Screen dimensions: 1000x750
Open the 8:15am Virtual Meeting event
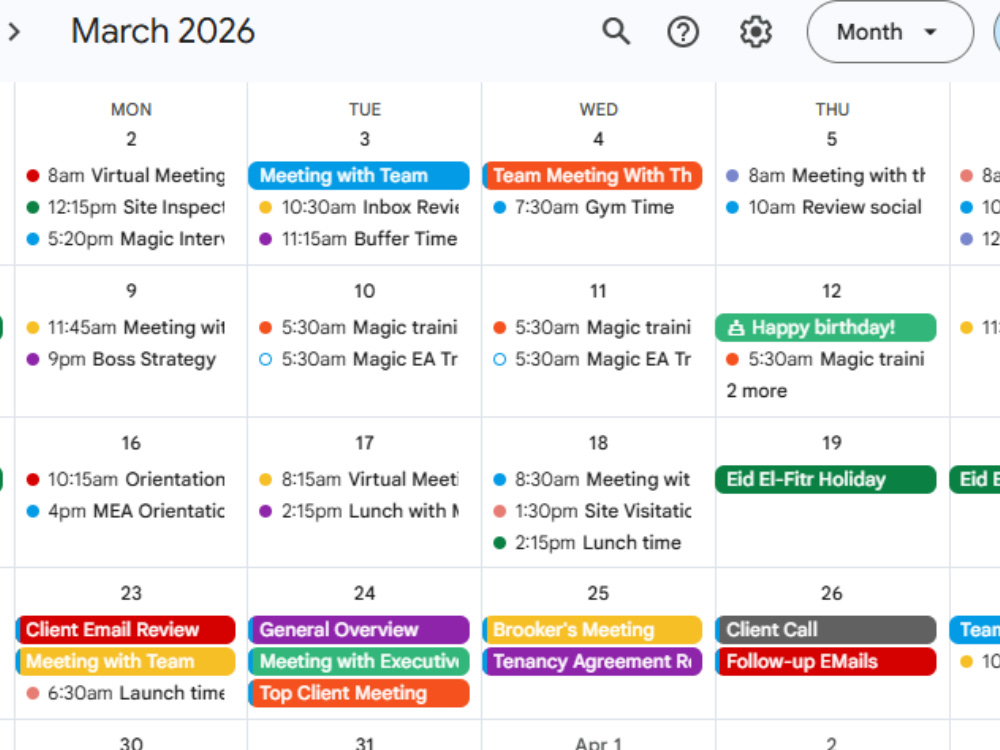coord(359,479)
